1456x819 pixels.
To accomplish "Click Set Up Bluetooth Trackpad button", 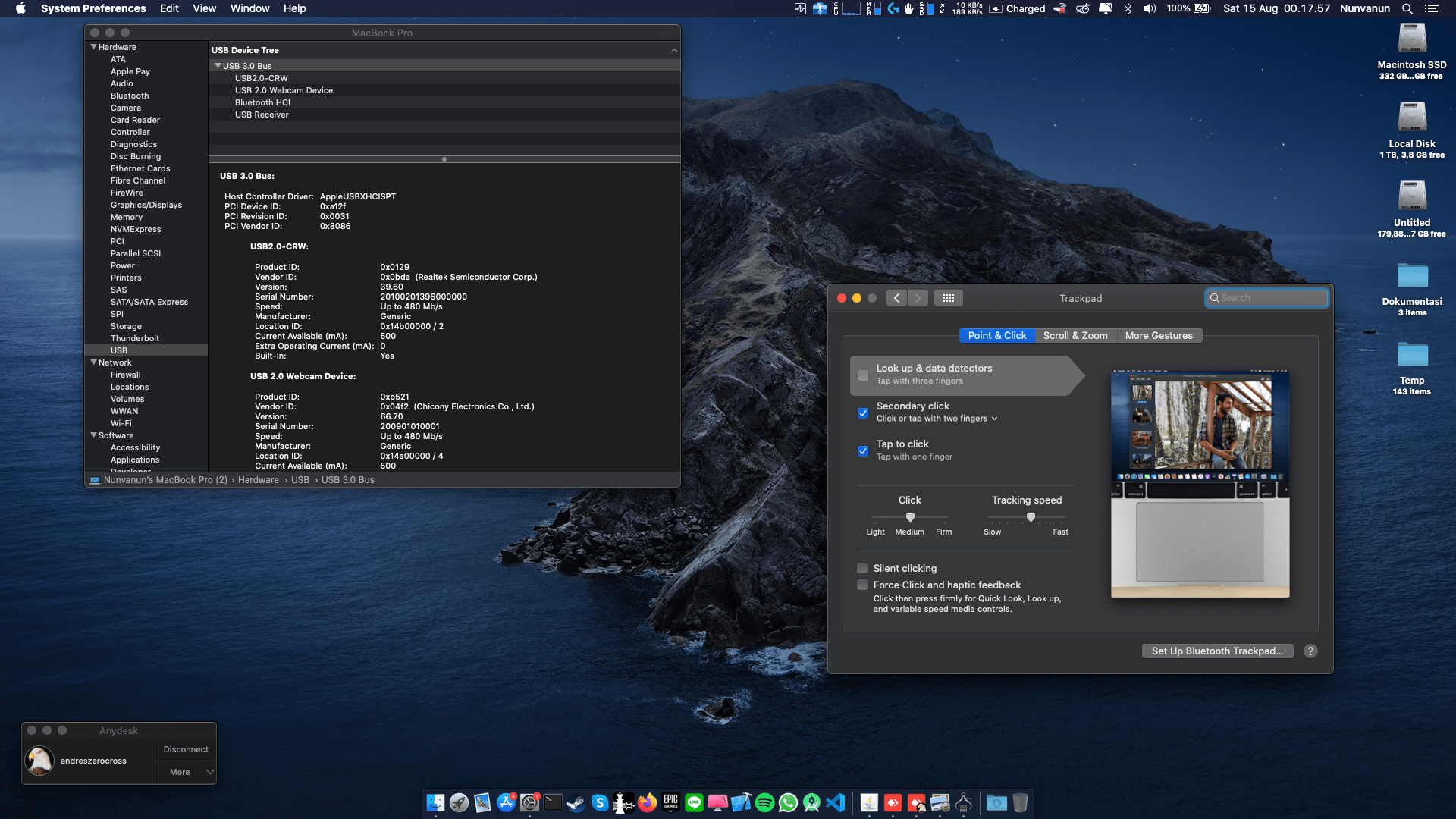I will tap(1217, 651).
